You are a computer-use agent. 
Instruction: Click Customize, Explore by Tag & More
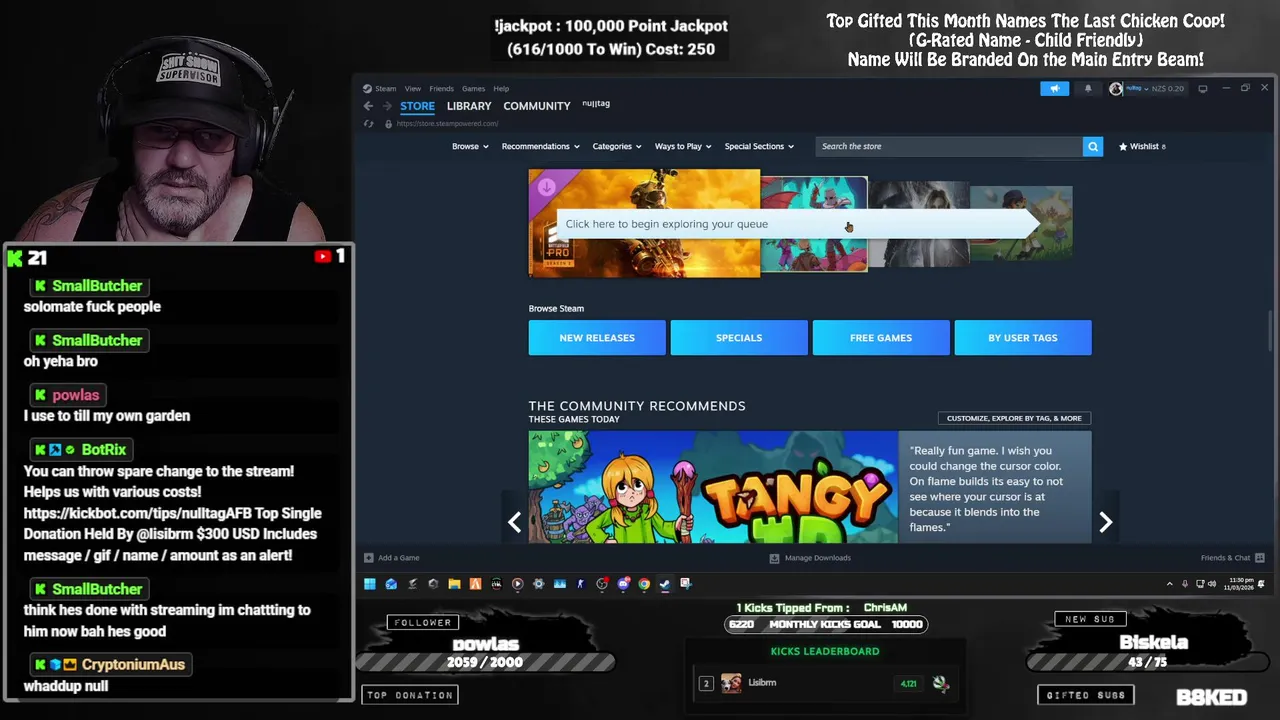tap(1014, 418)
